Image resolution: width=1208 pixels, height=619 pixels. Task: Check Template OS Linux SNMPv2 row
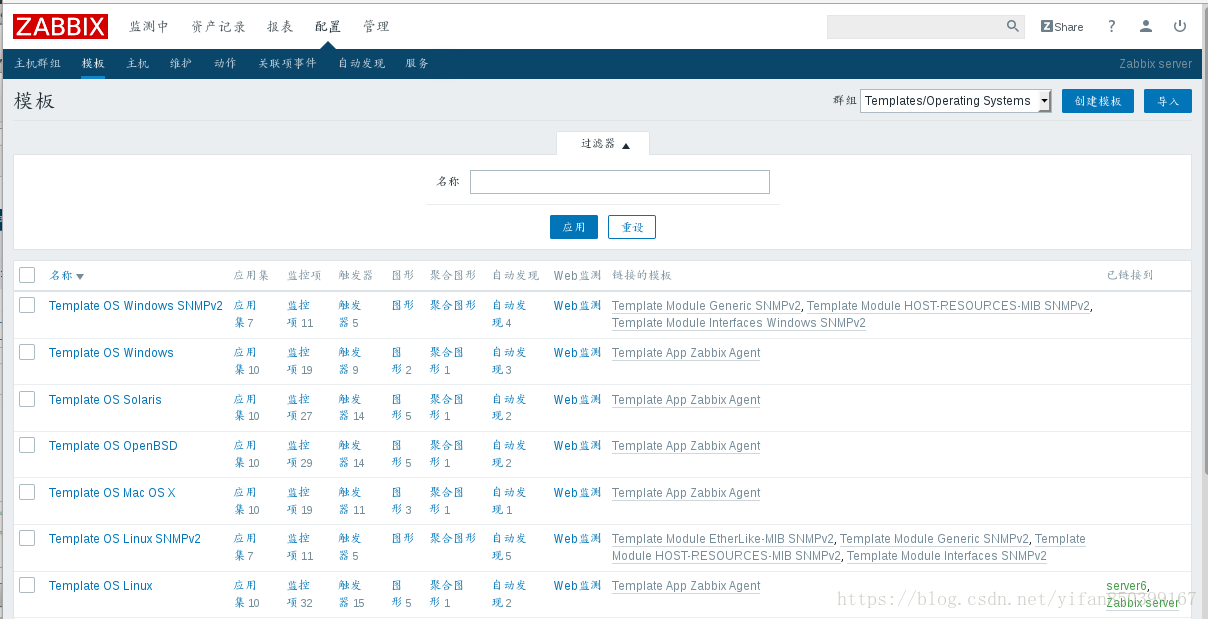click(27, 538)
